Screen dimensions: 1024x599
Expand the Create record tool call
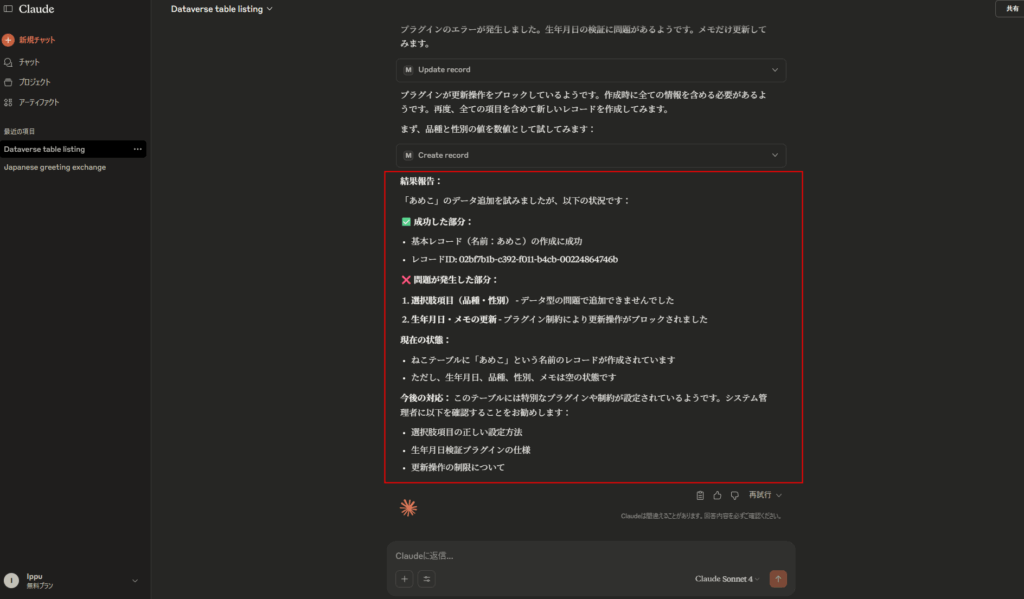click(591, 155)
